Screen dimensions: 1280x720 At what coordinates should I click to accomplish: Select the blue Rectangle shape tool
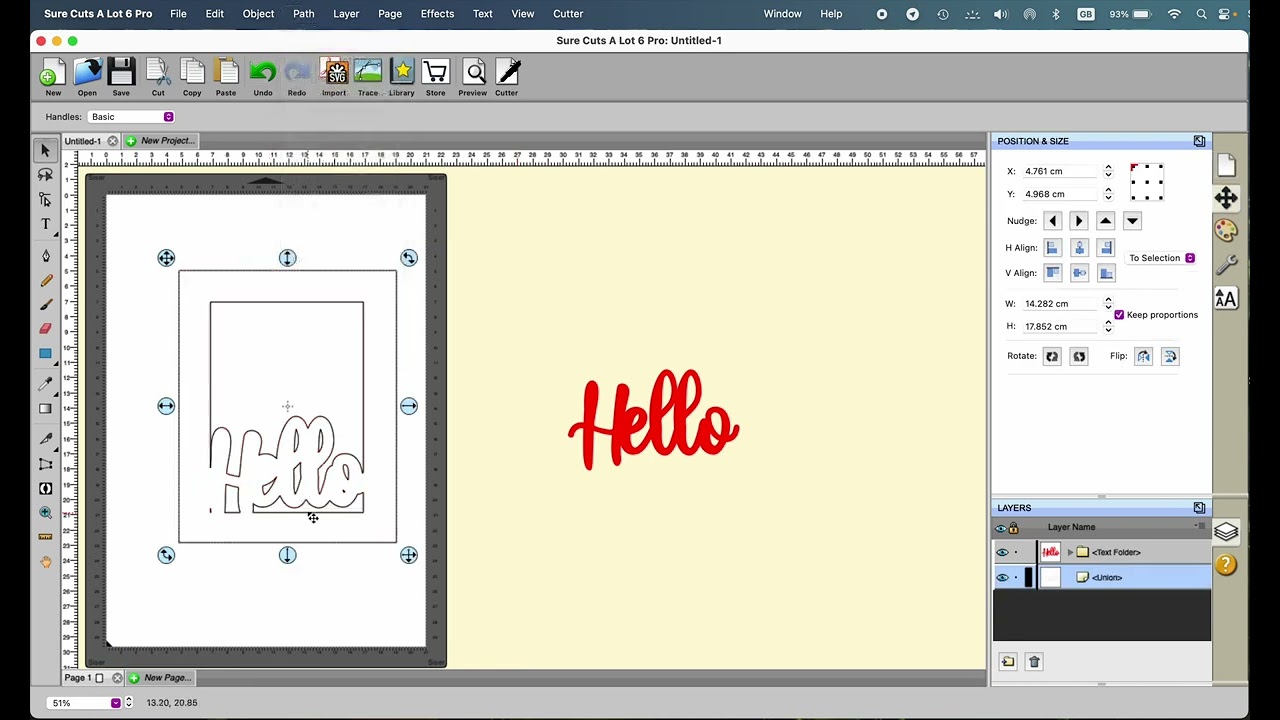tap(45, 354)
